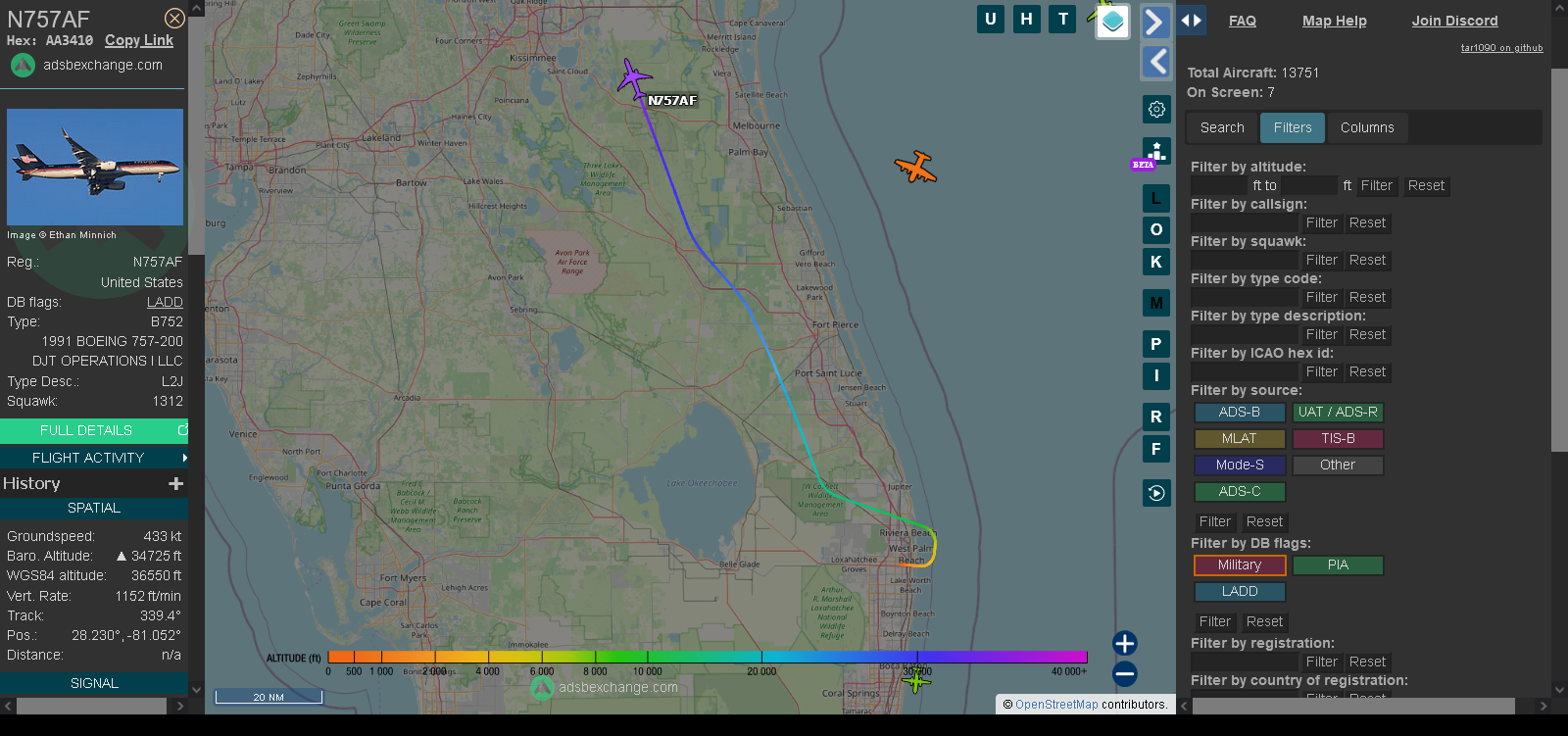Image resolution: width=1568 pixels, height=736 pixels.
Task: Click the left-pointing chevron map button
Action: click(x=1156, y=62)
